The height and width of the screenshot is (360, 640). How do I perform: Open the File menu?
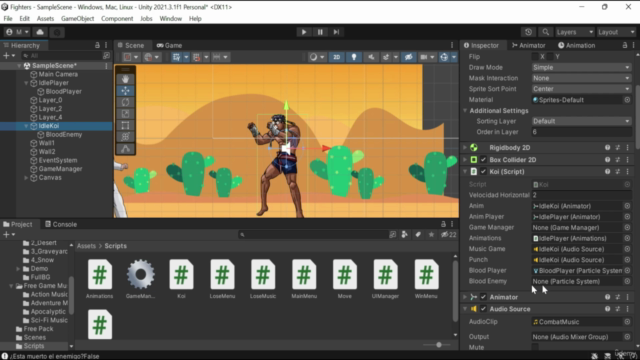(8, 18)
